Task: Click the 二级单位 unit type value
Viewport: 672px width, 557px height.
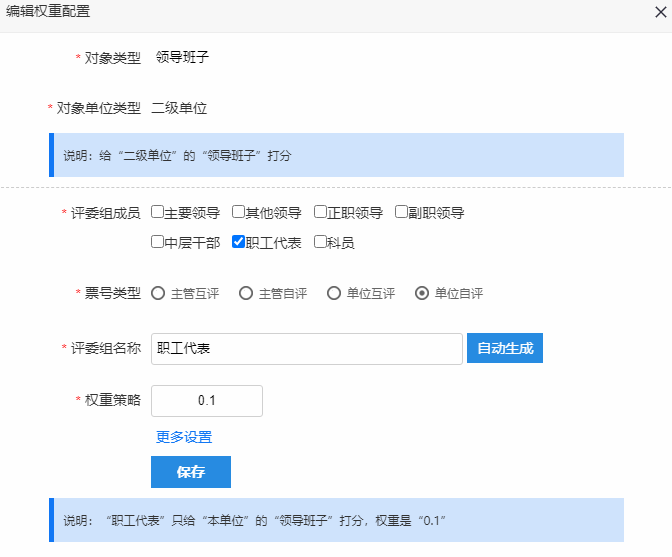Action: (179, 108)
